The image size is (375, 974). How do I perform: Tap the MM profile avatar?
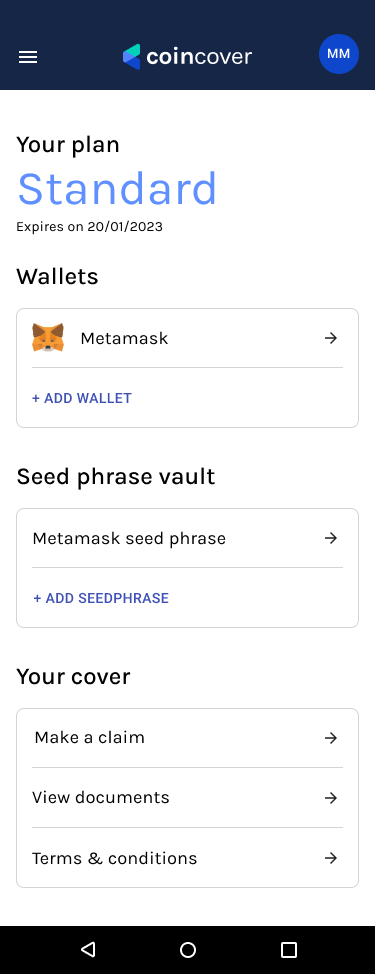[x=338, y=54]
